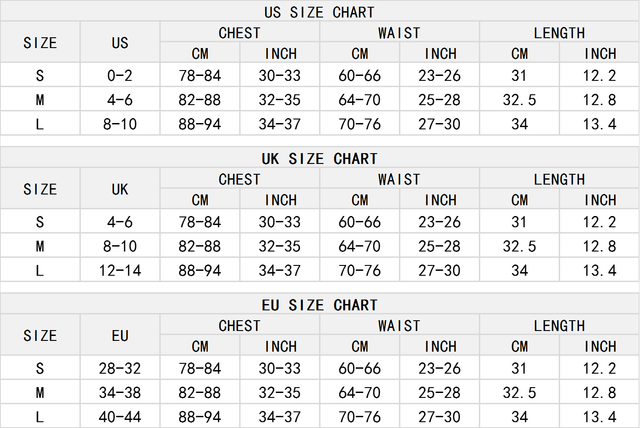This screenshot has height=428, width=640.
Task: Click the LENGTH header in the EU chart
Action: (x=559, y=325)
